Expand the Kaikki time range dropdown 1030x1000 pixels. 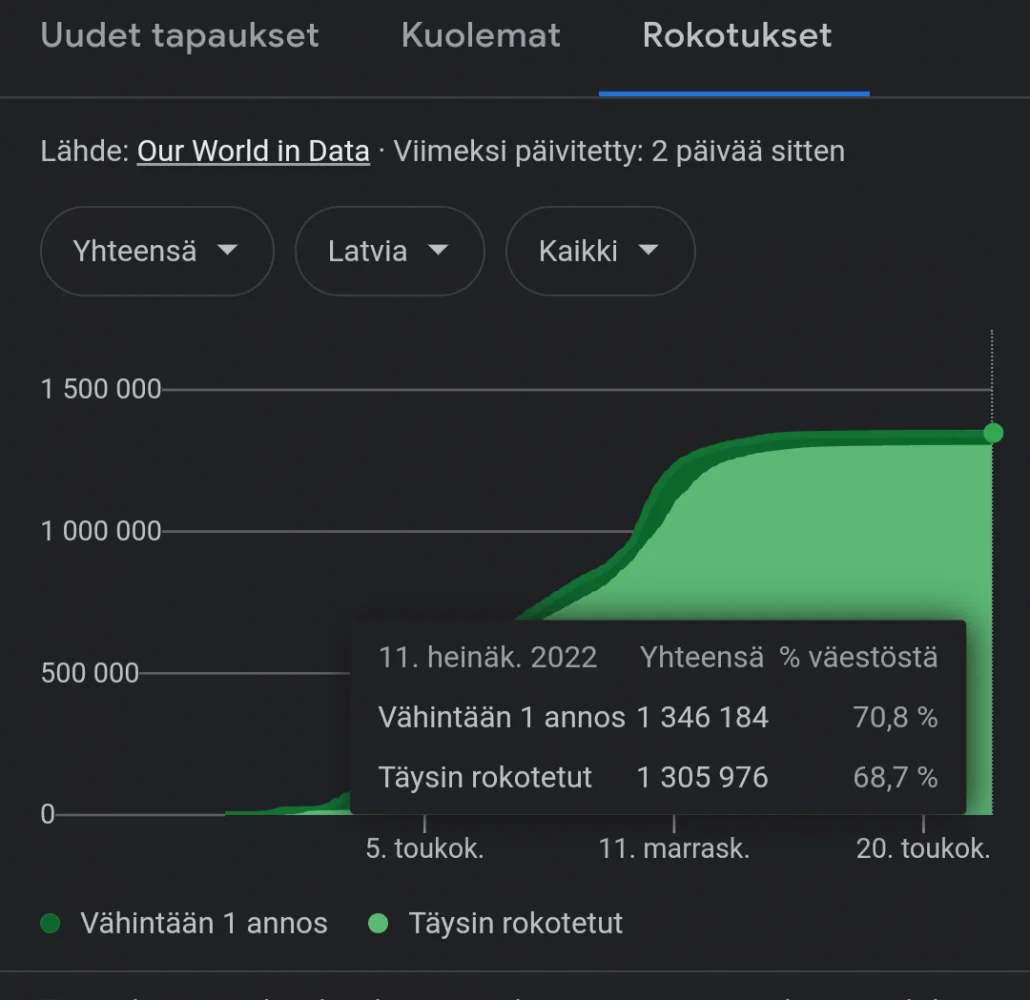coord(599,251)
